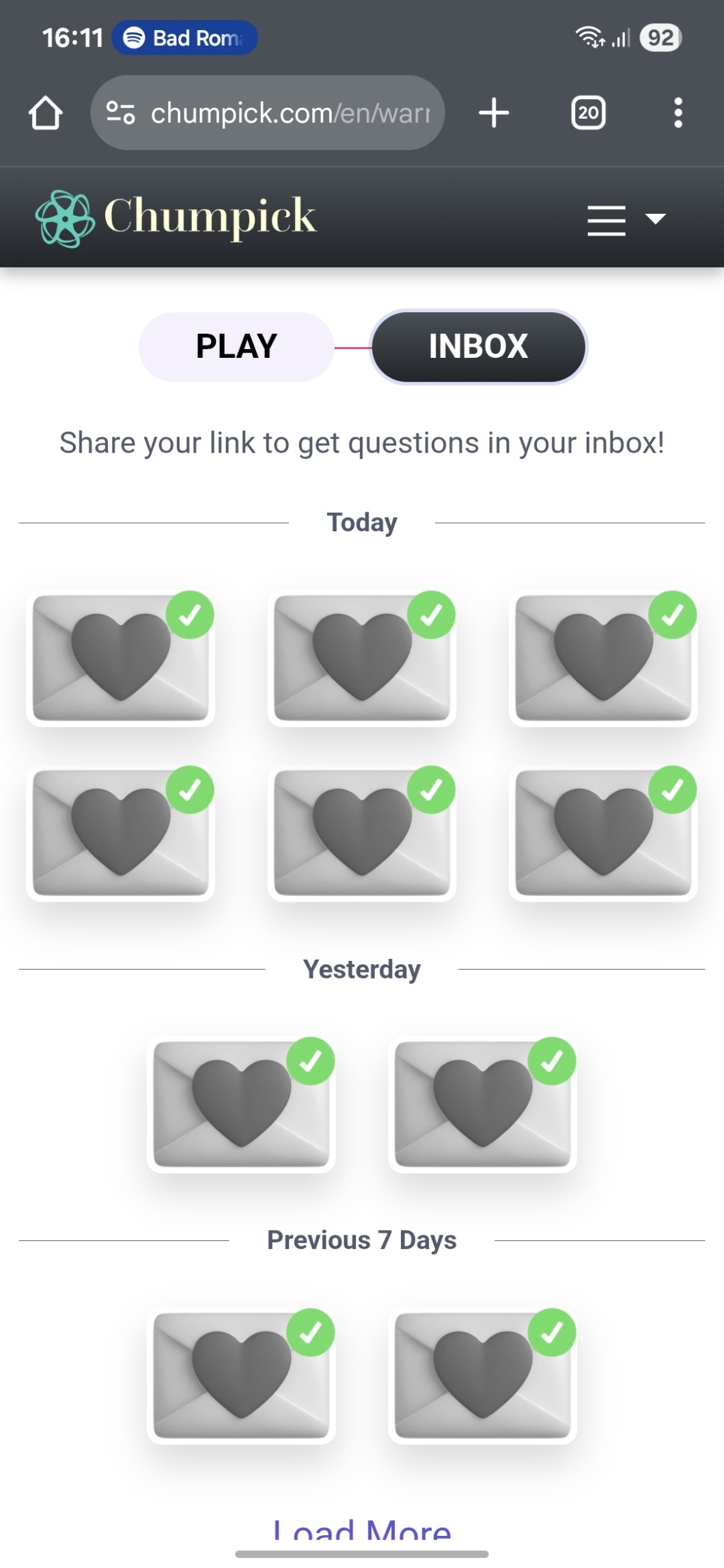Open the right envelope under Yesterday

[x=482, y=1104]
